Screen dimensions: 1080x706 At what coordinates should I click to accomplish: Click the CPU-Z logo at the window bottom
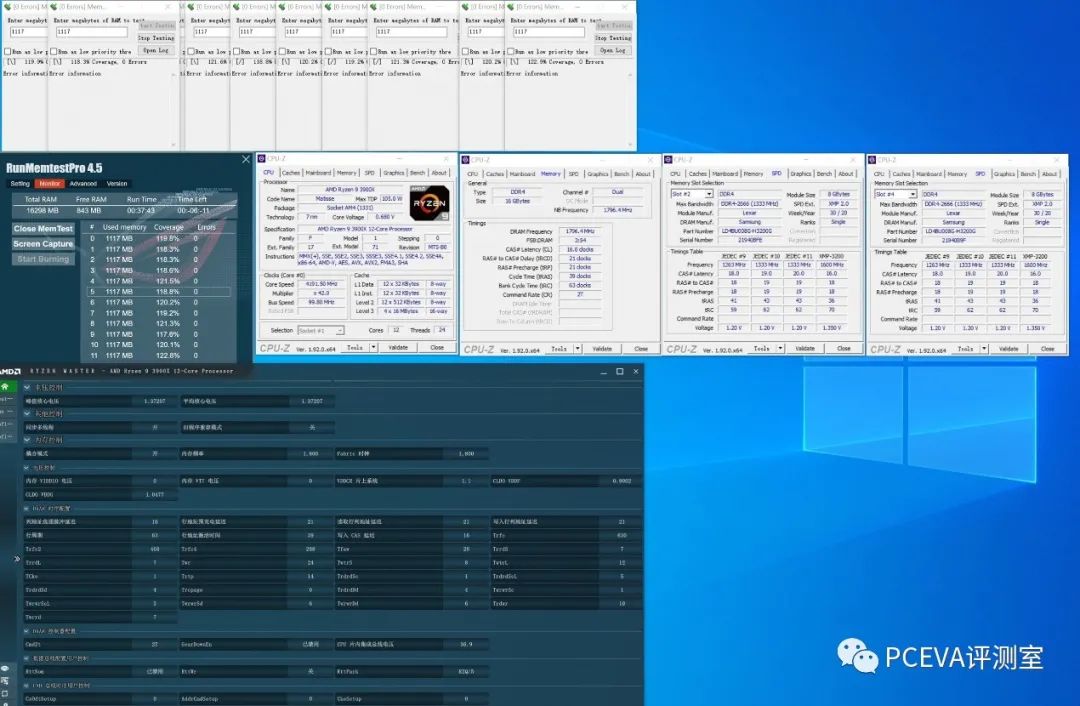pyautogui.click(x=274, y=346)
